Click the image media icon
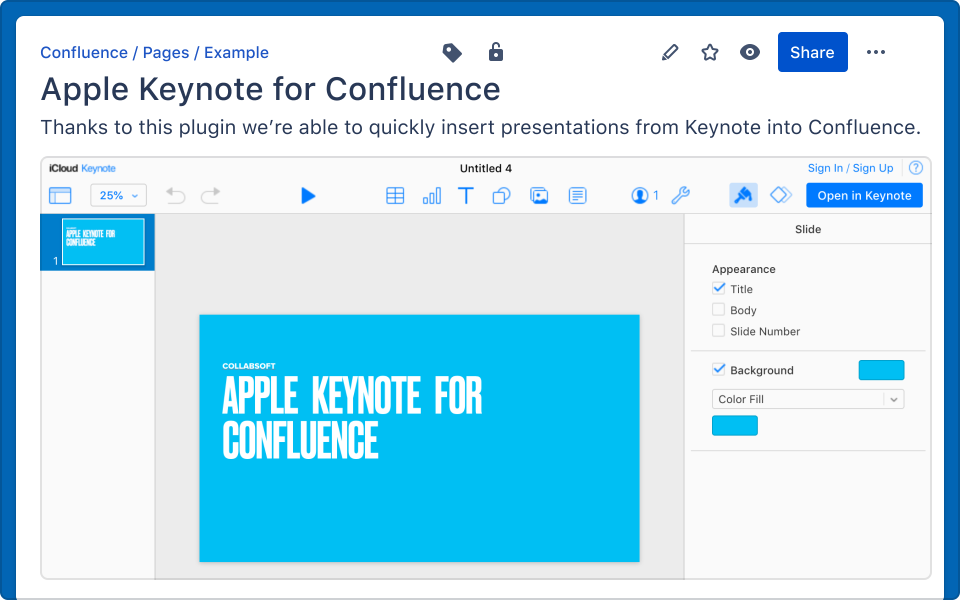This screenshot has height=600, width=960. click(539, 196)
